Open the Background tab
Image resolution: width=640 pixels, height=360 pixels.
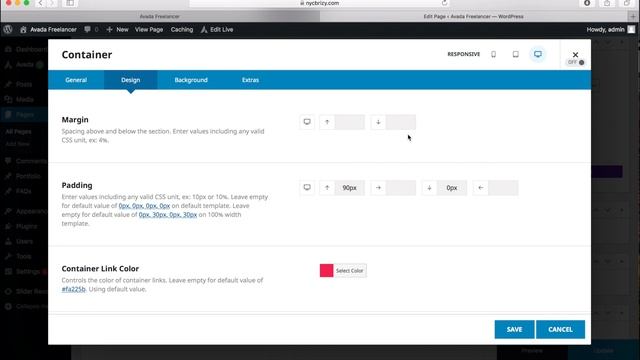191,80
